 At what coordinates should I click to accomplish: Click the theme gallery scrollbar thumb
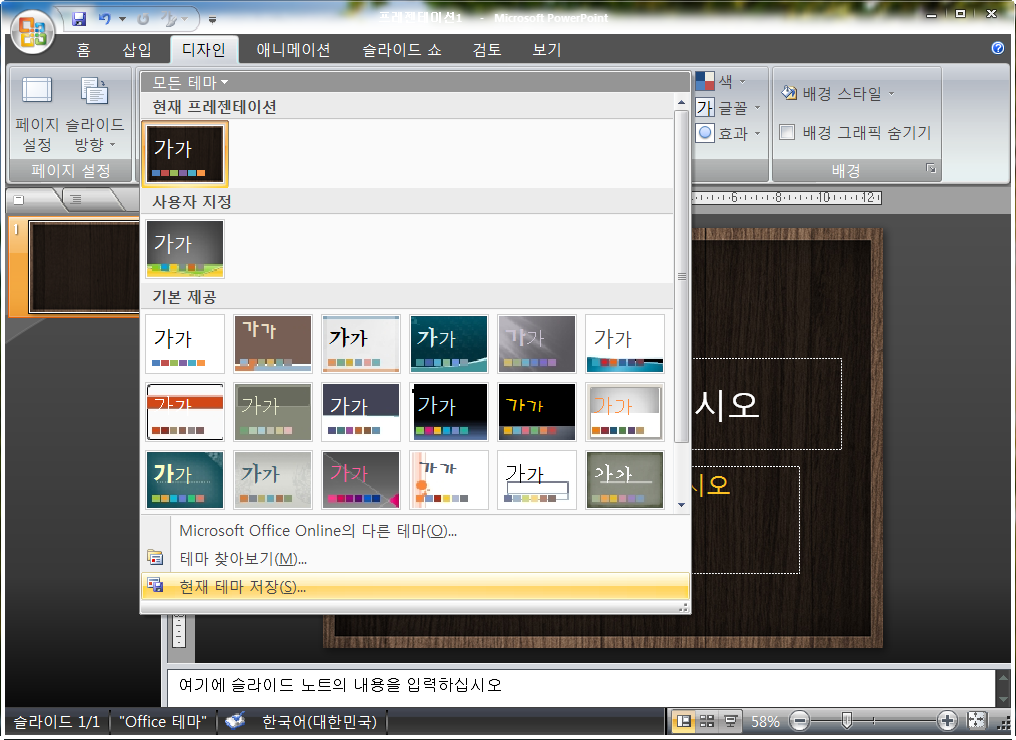point(681,277)
